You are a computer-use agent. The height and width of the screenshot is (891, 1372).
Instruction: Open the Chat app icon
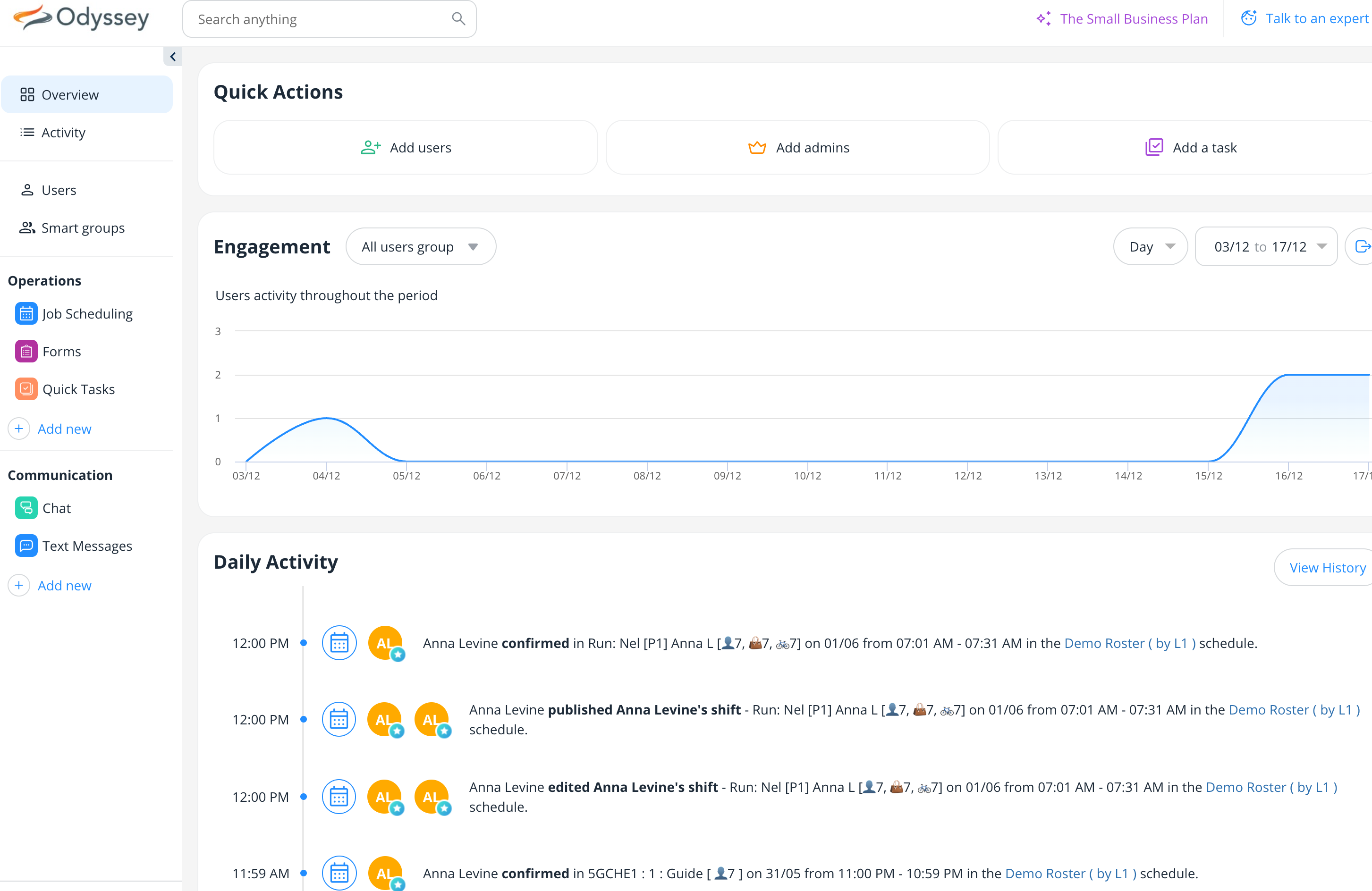click(26, 508)
